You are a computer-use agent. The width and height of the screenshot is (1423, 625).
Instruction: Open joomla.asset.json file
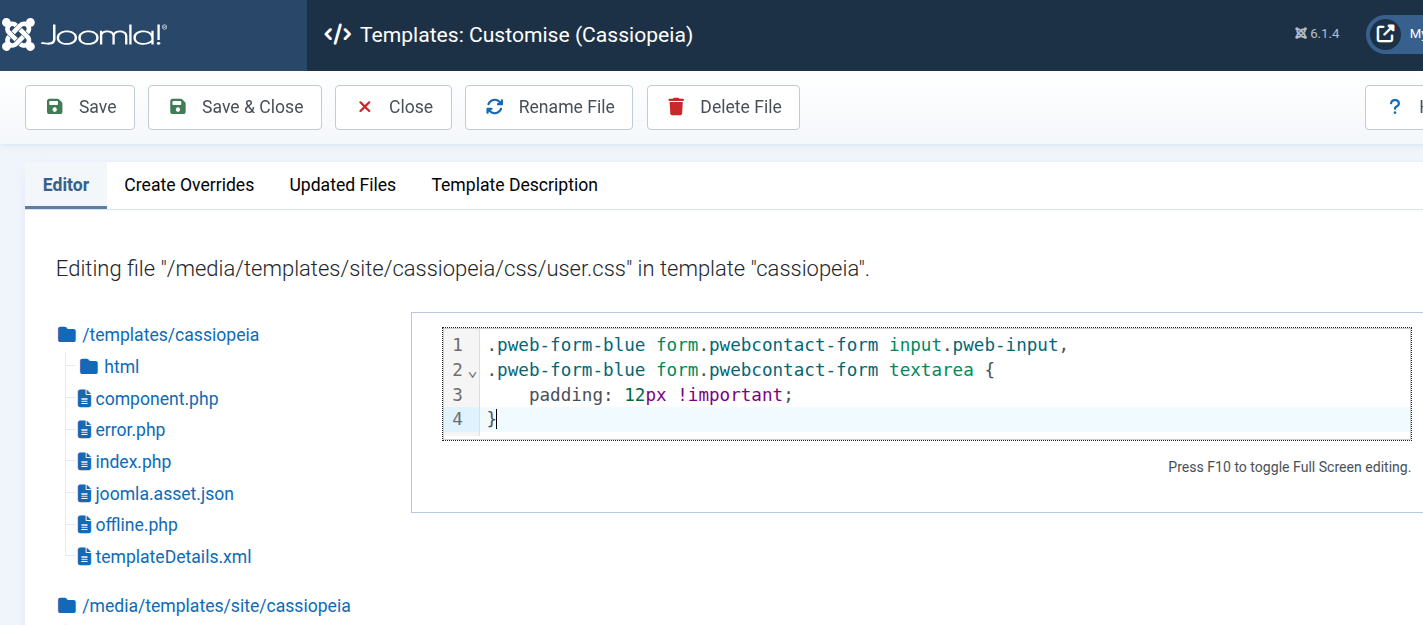(165, 494)
